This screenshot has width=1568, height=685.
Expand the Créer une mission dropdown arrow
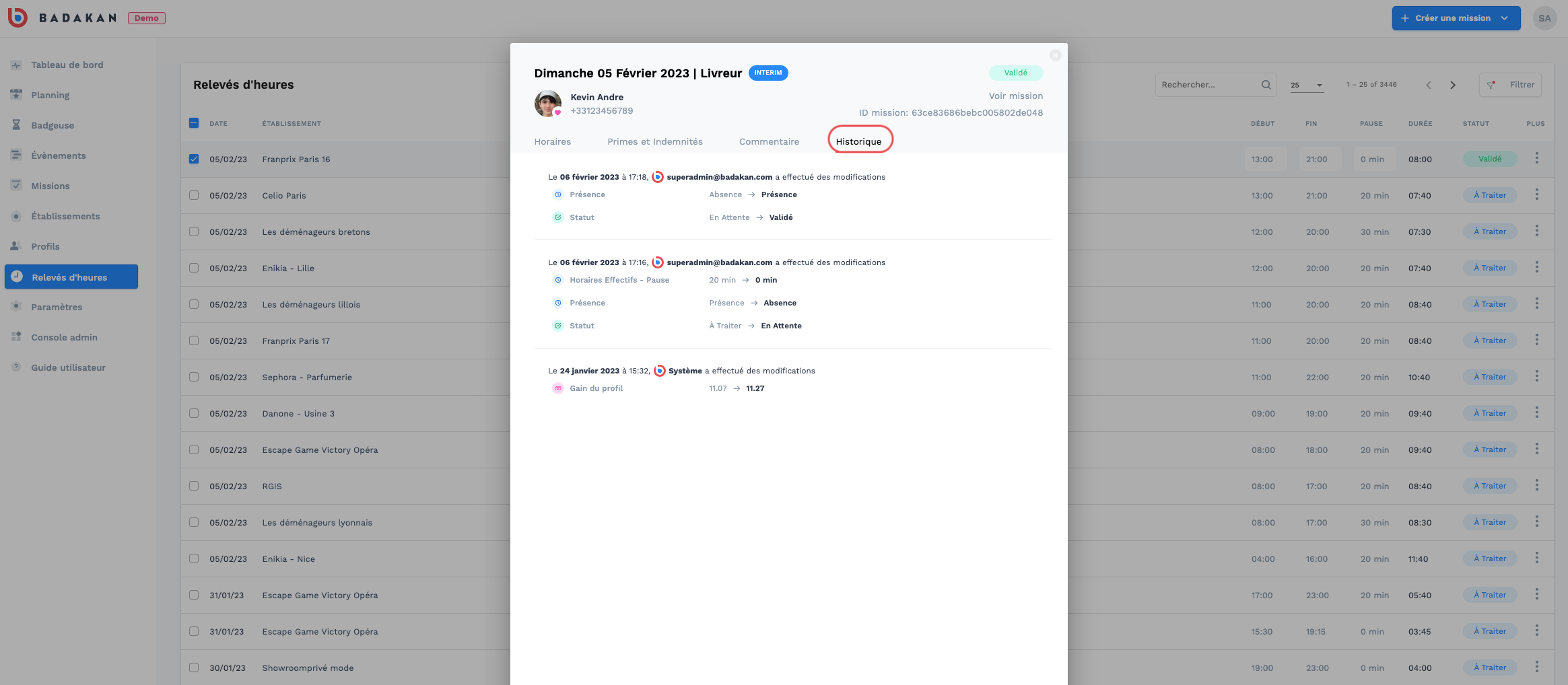coord(1505,18)
